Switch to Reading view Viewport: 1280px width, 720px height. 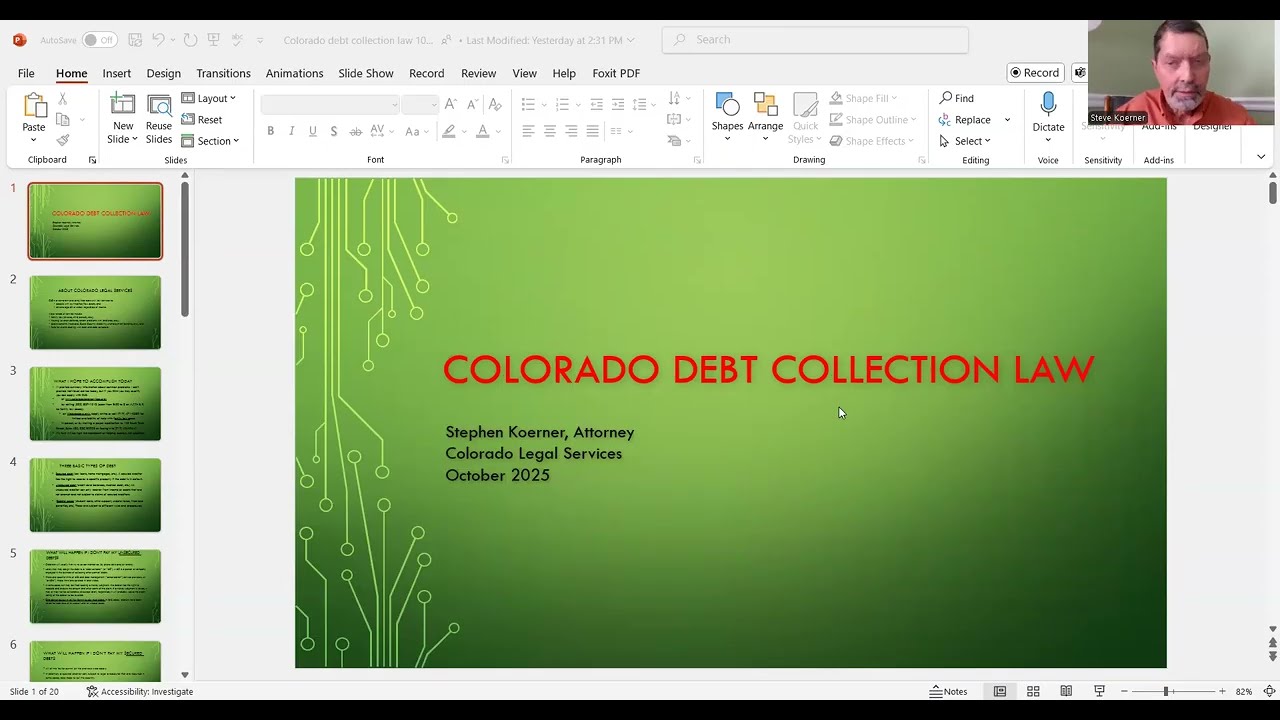1066,691
